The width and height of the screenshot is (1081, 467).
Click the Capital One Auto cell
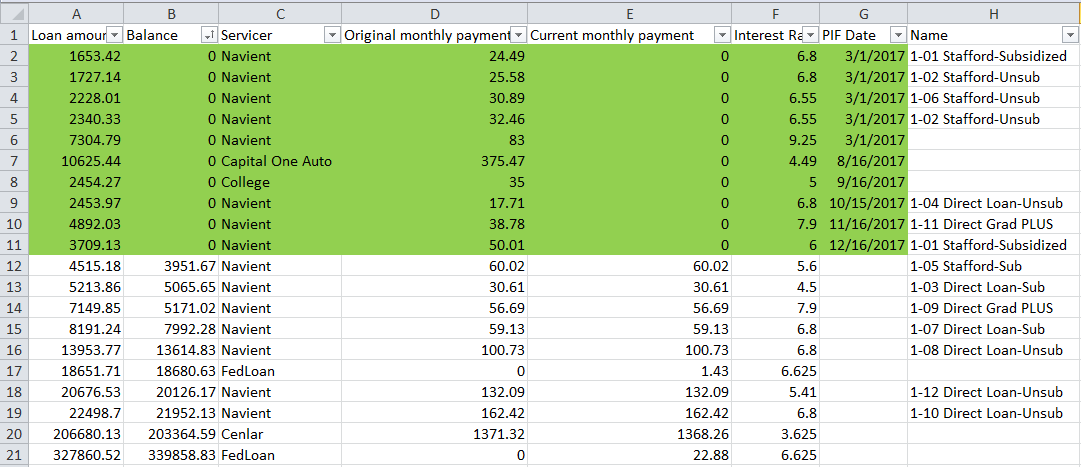(280, 161)
